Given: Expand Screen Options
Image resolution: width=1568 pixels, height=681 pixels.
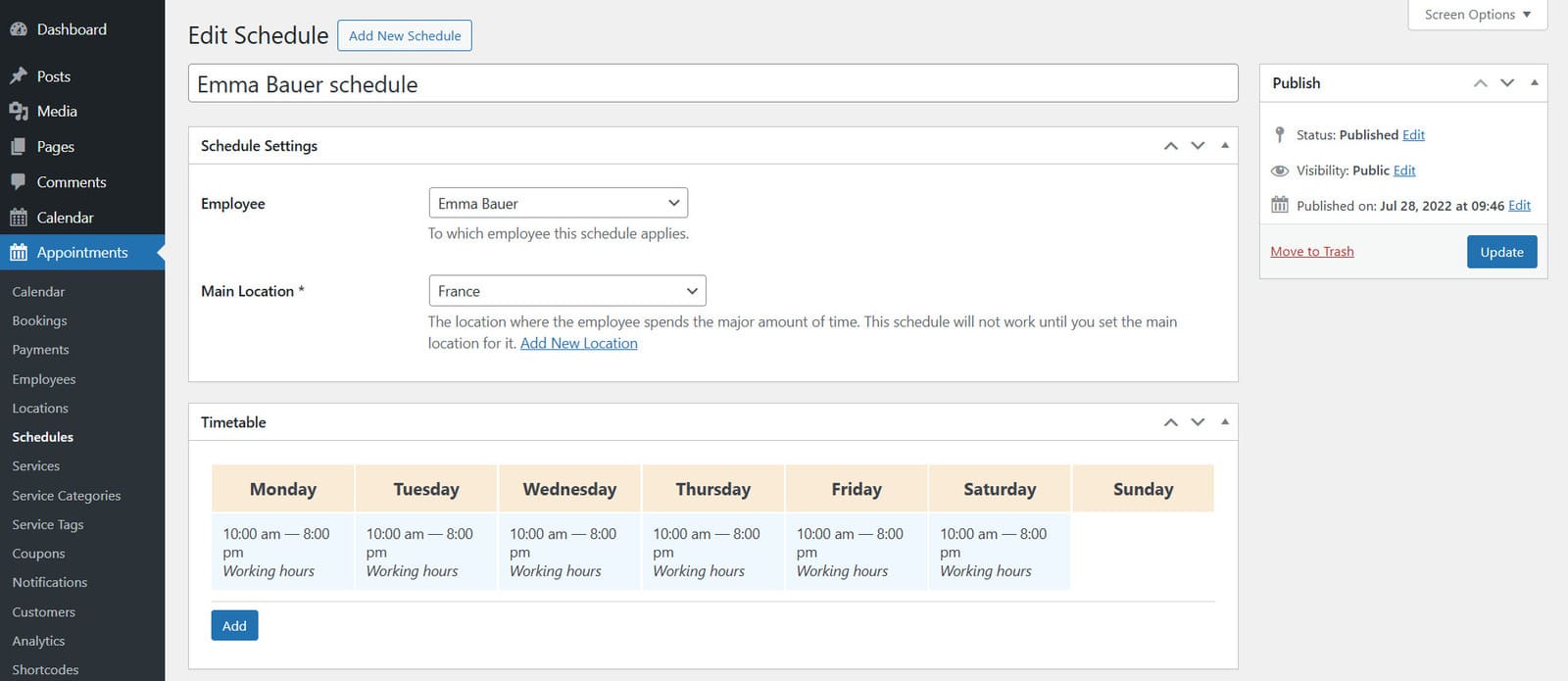Looking at the screenshot, I should tap(1477, 15).
